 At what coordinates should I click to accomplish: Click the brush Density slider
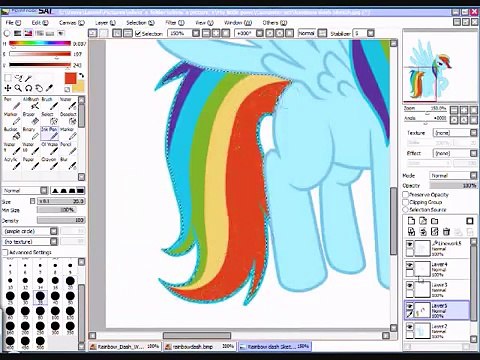(61, 220)
